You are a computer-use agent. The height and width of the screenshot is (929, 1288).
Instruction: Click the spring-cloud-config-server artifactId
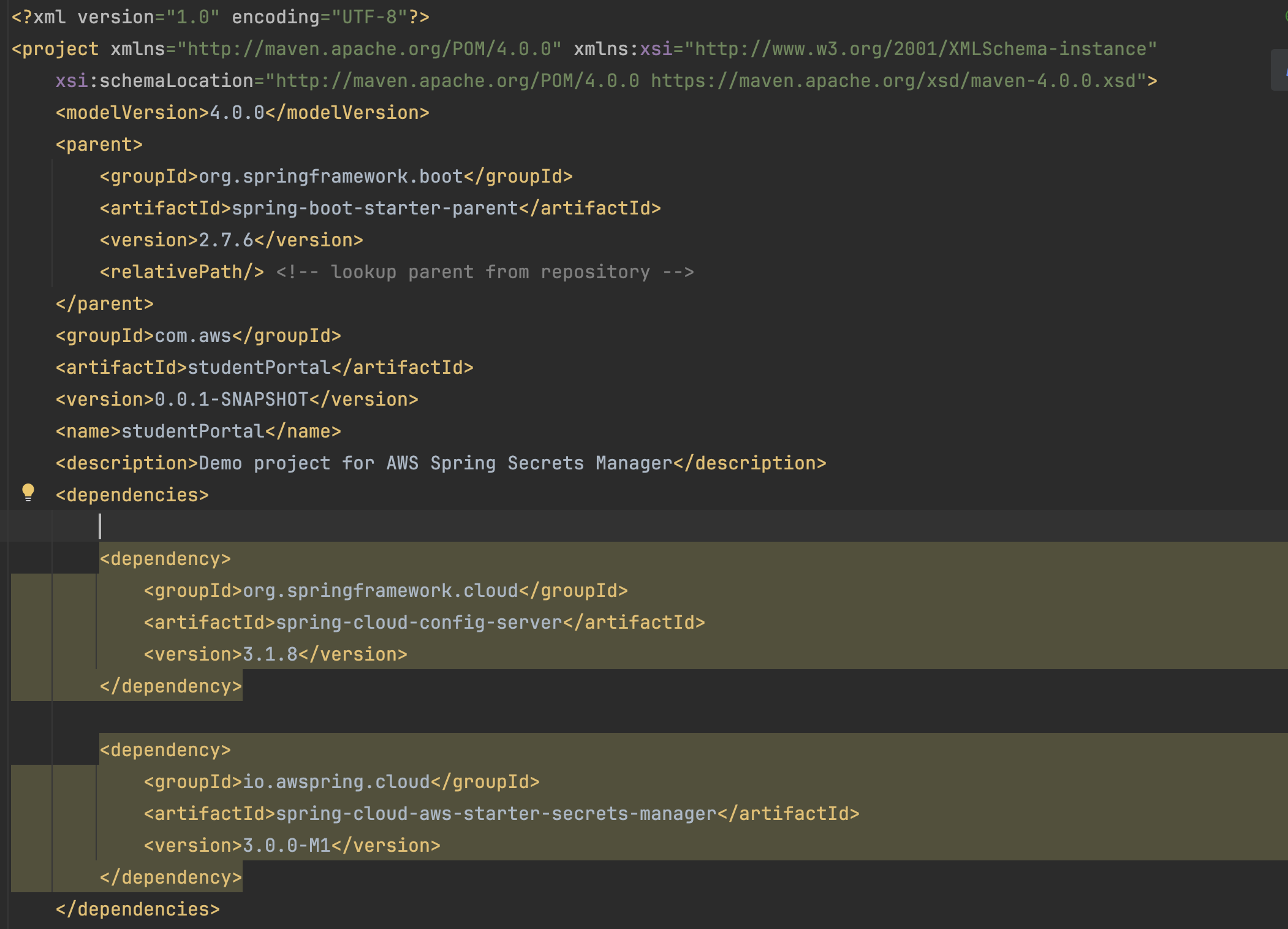pyautogui.click(x=419, y=623)
